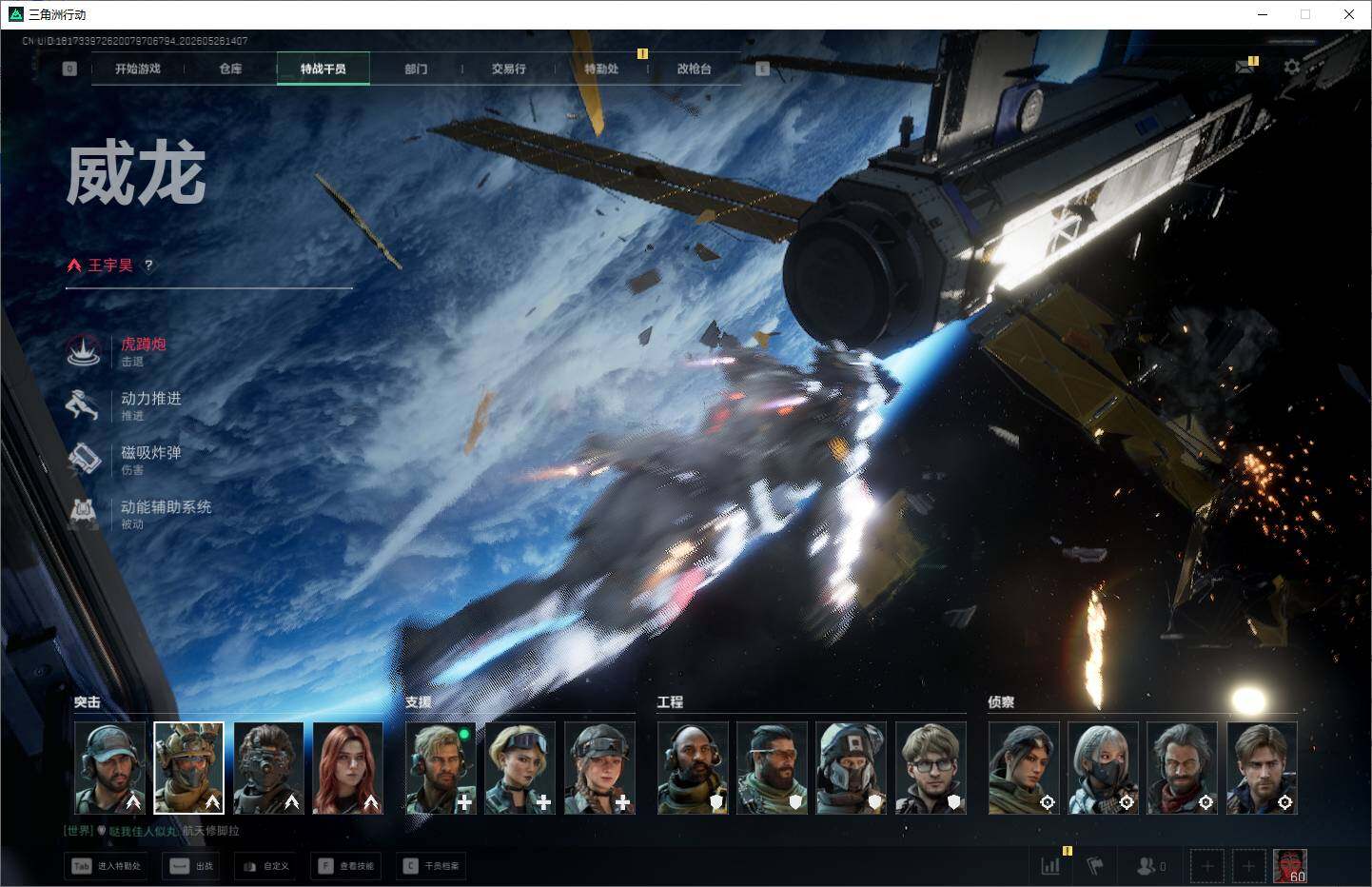Open the mail inbox envelope icon
Screen dimensions: 1372x887
pos(1244,67)
